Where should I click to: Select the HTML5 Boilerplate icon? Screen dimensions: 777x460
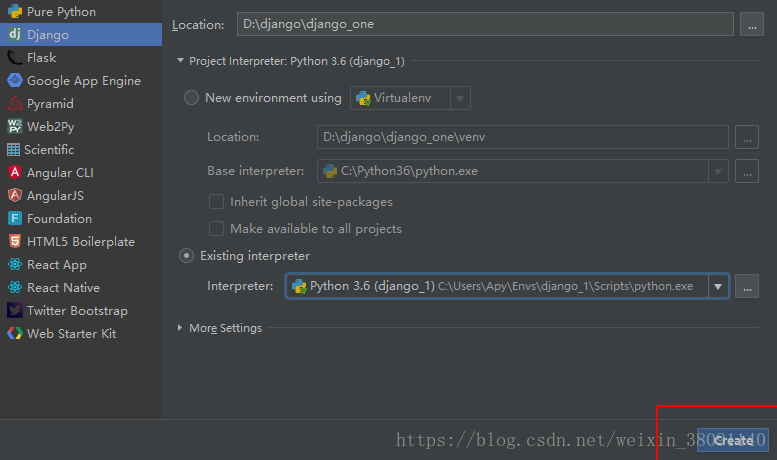click(15, 241)
